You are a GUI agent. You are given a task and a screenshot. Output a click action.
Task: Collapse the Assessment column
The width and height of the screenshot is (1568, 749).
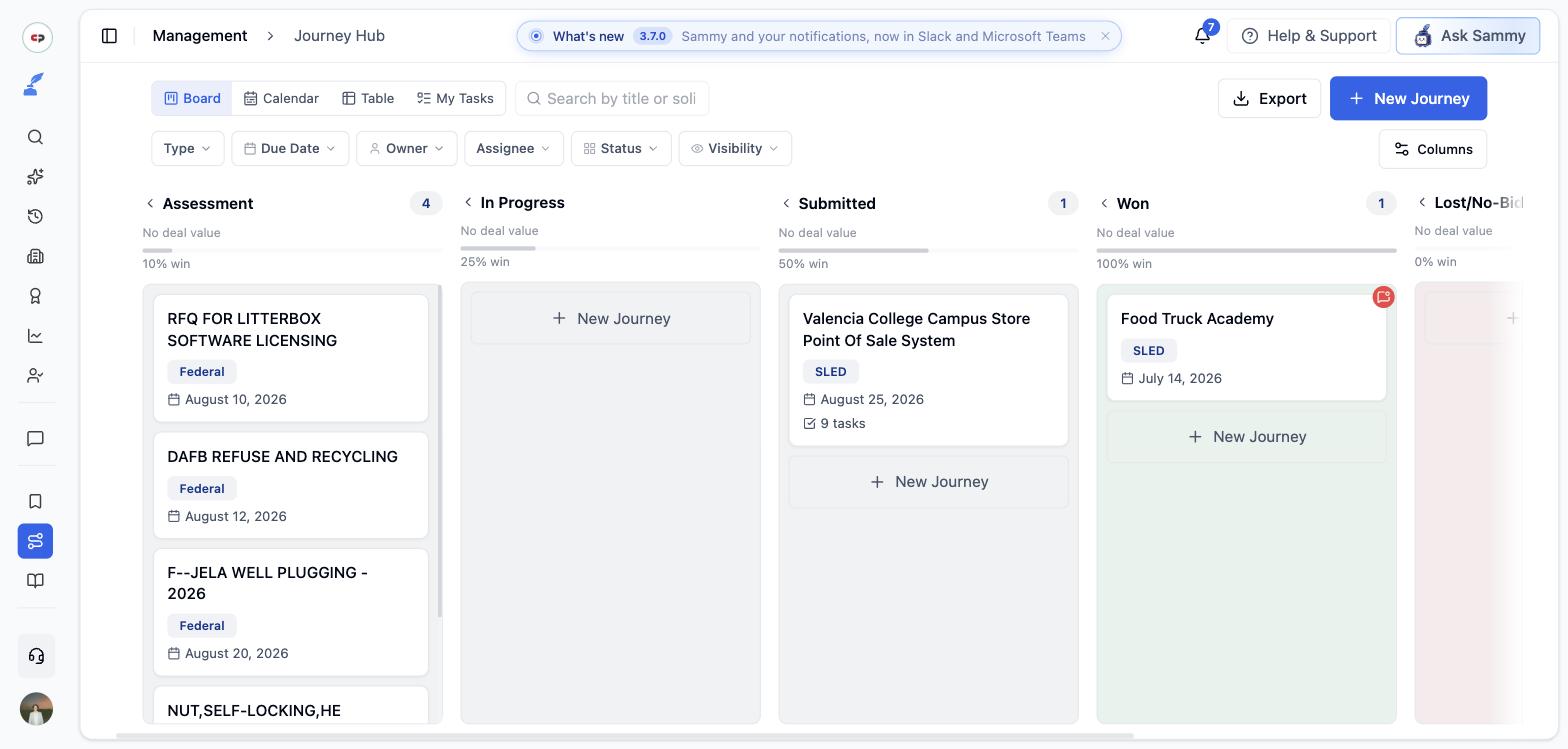(x=150, y=204)
